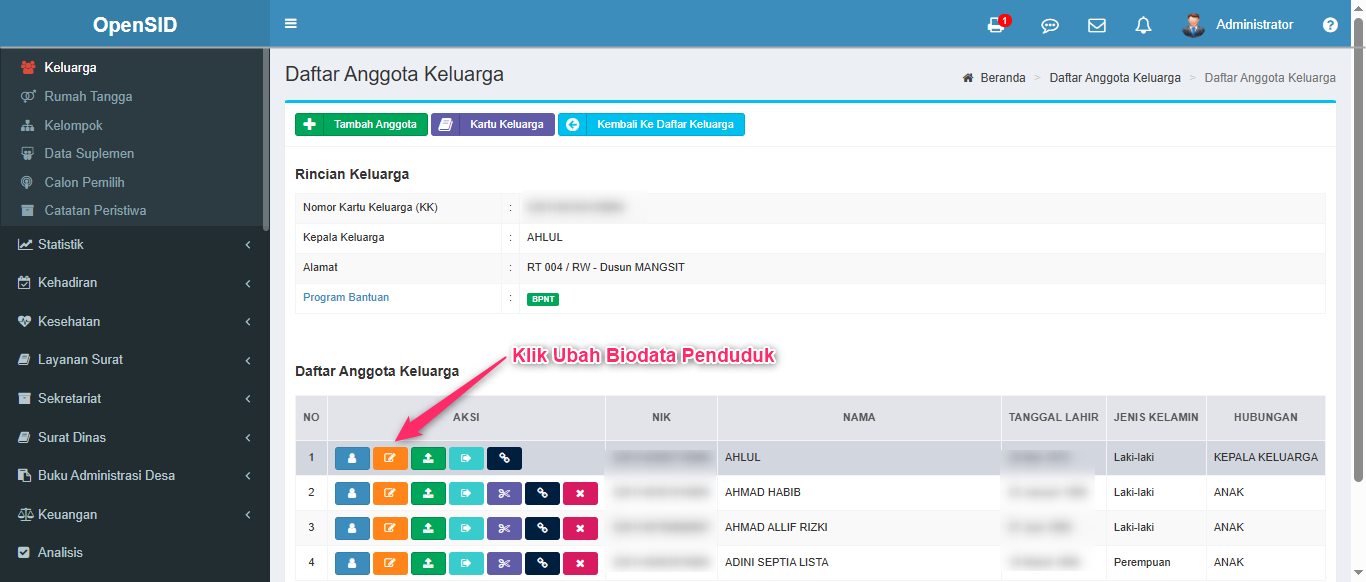1366x582 pixels.
Task: Open the printer notification icon
Action: point(997,25)
